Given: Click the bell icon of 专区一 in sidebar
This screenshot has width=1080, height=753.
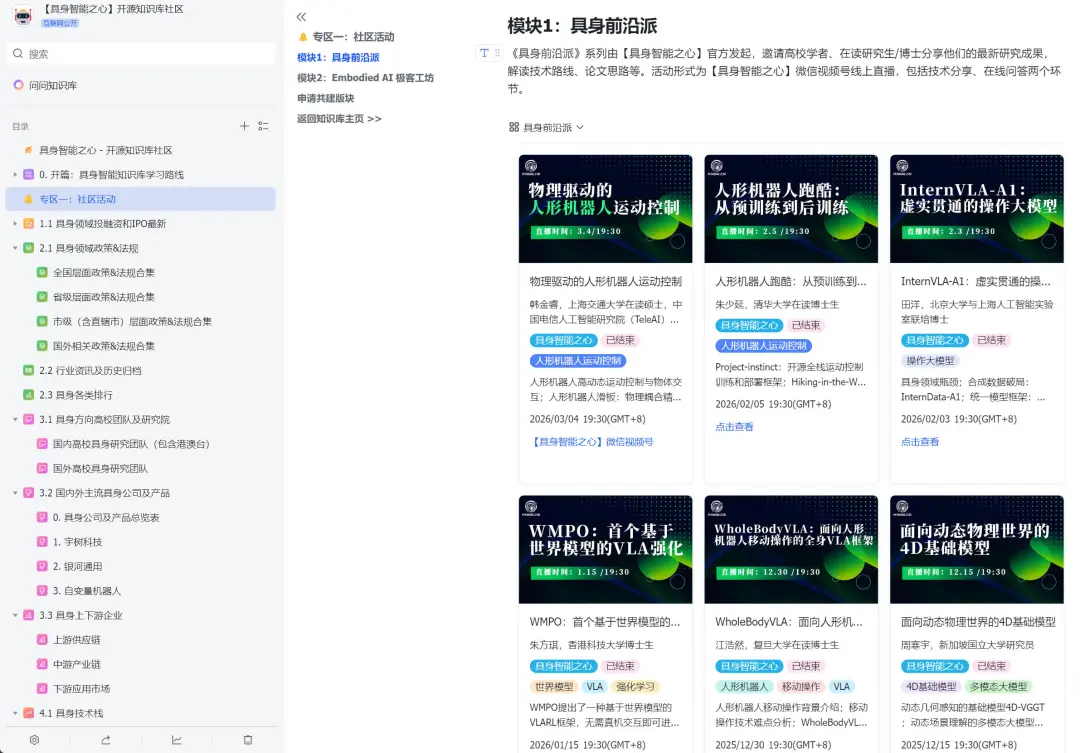Looking at the screenshot, I should pyautogui.click(x=28, y=199).
